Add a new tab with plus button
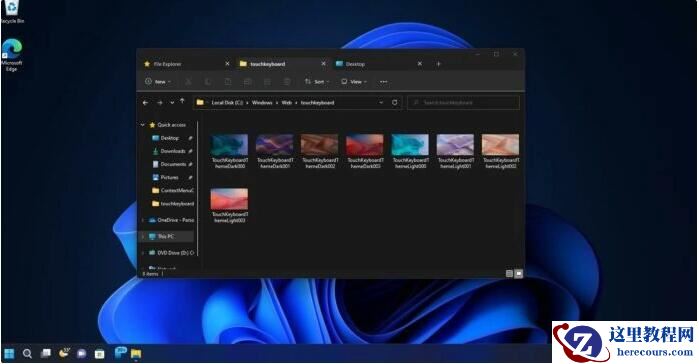The image size is (699, 364). (438, 64)
